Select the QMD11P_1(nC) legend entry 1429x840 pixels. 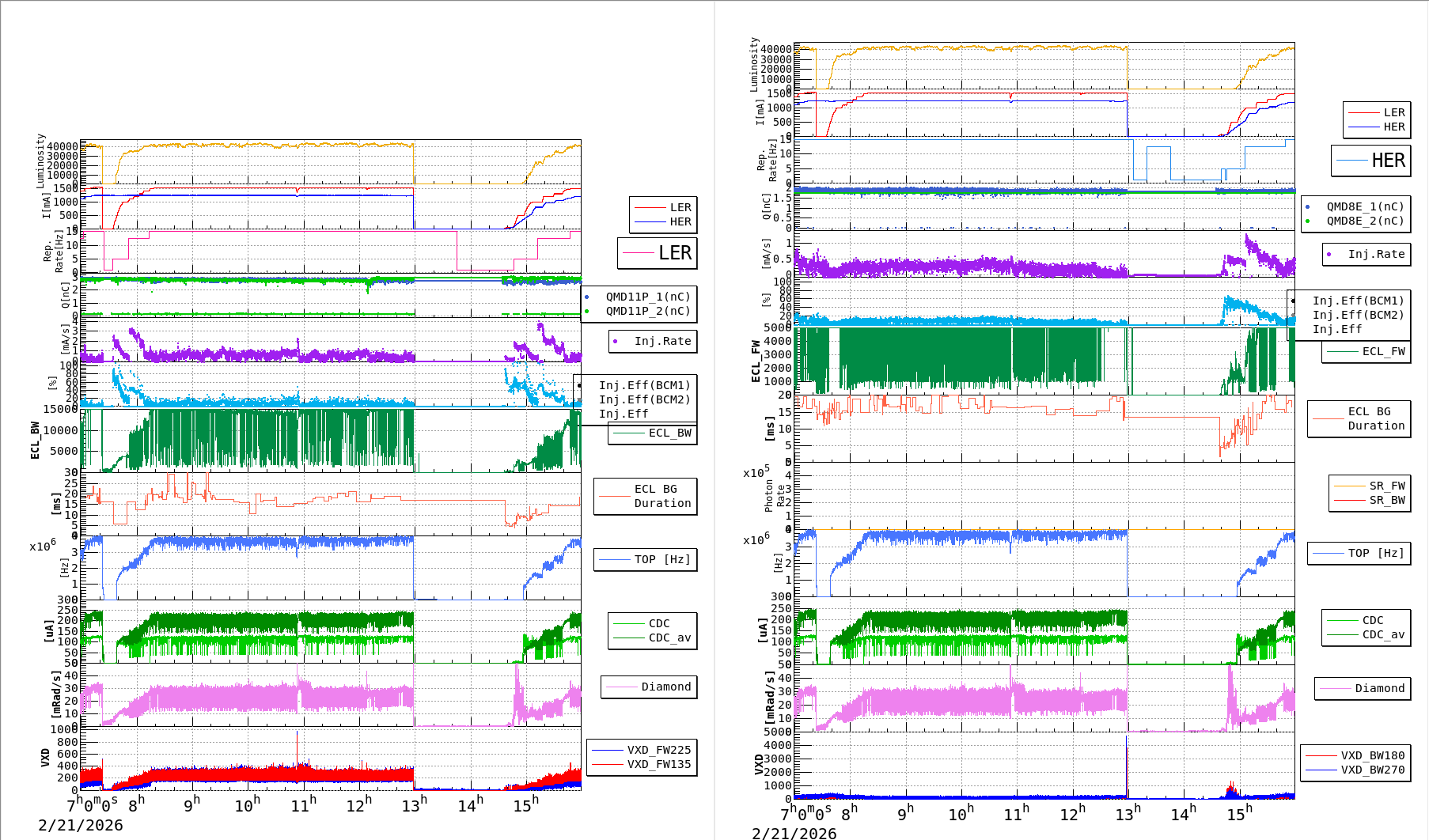(647, 297)
